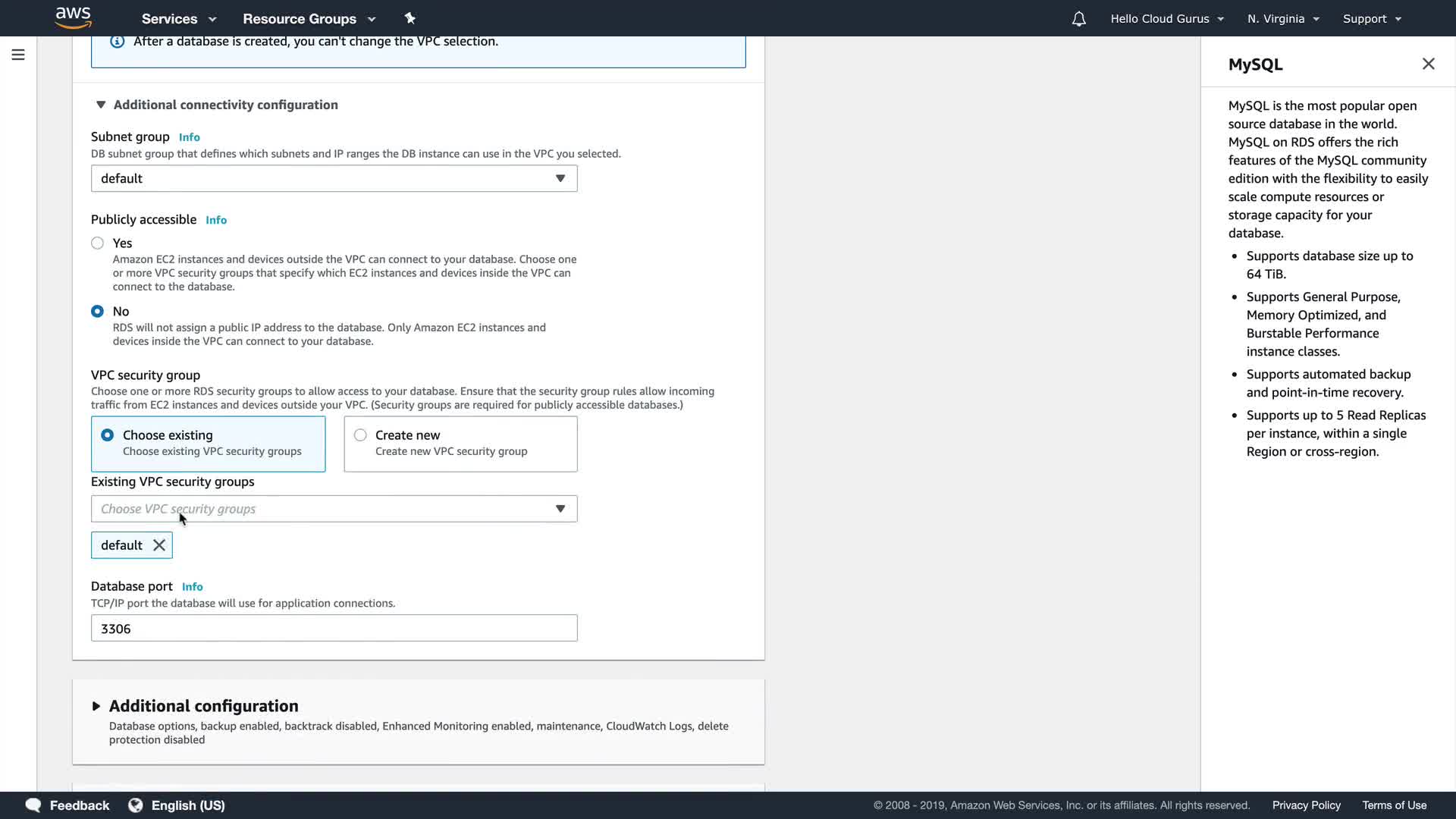Click the Feedback speech bubble icon
The width and height of the screenshot is (1456, 819).
[33, 805]
